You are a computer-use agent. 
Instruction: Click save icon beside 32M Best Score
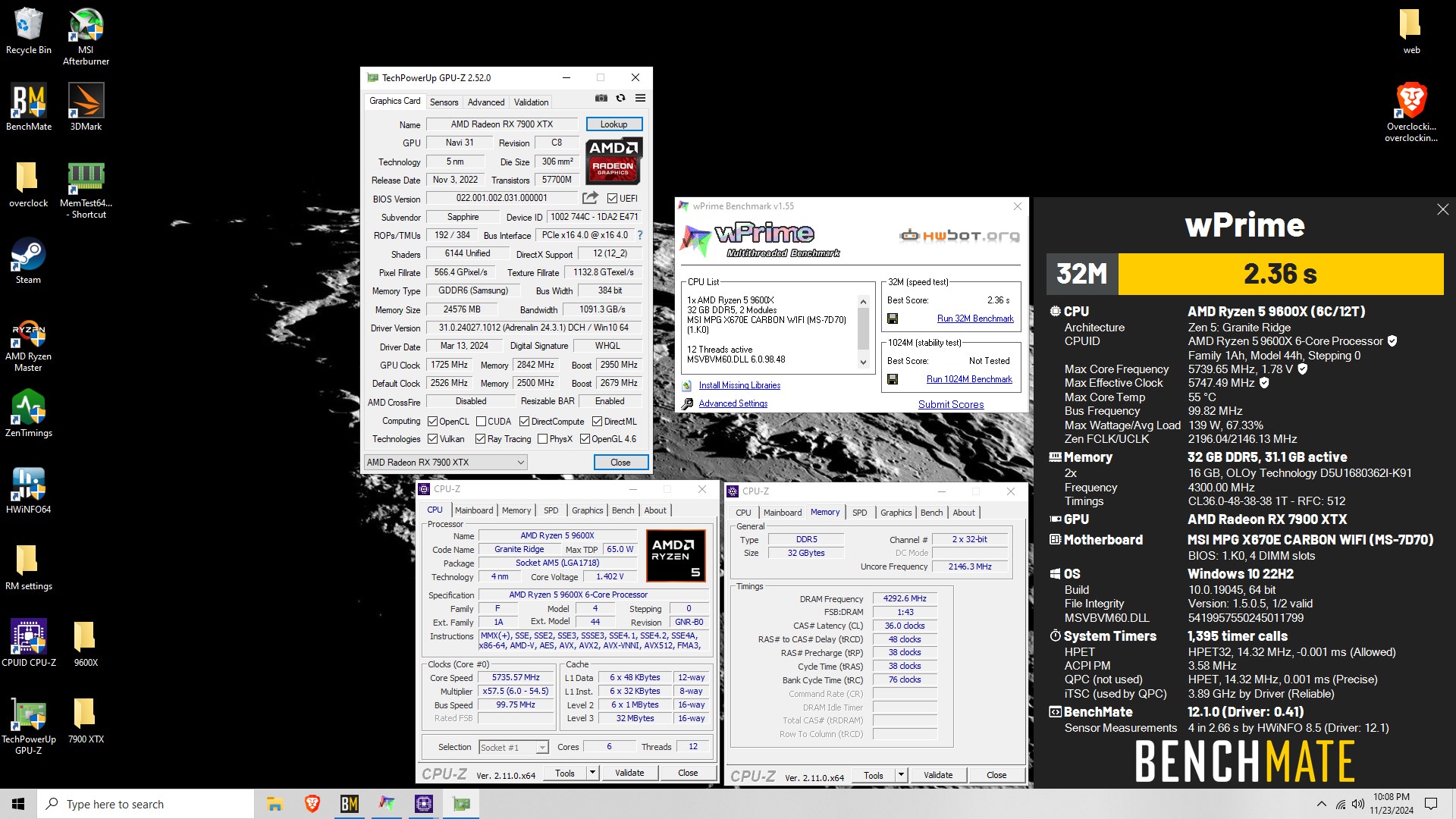(893, 318)
